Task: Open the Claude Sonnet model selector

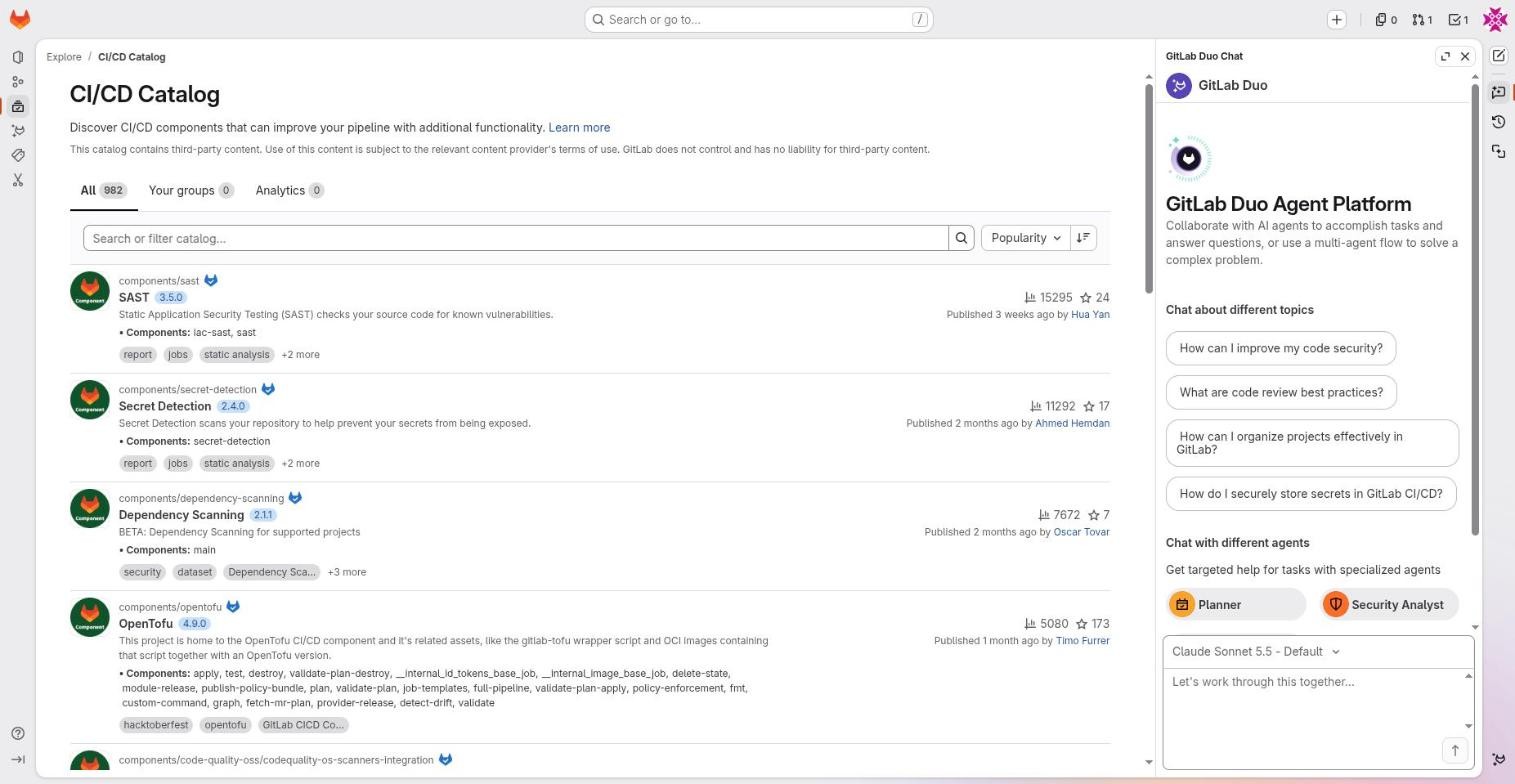Action: pyautogui.click(x=1255, y=652)
